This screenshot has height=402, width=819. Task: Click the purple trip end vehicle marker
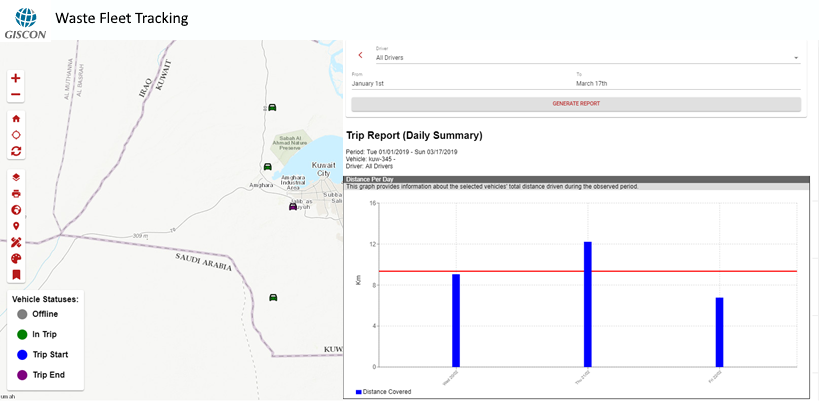pos(293,207)
